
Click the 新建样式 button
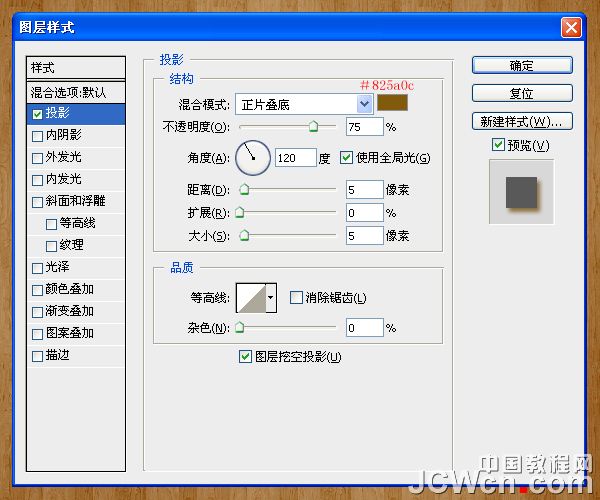tap(522, 122)
